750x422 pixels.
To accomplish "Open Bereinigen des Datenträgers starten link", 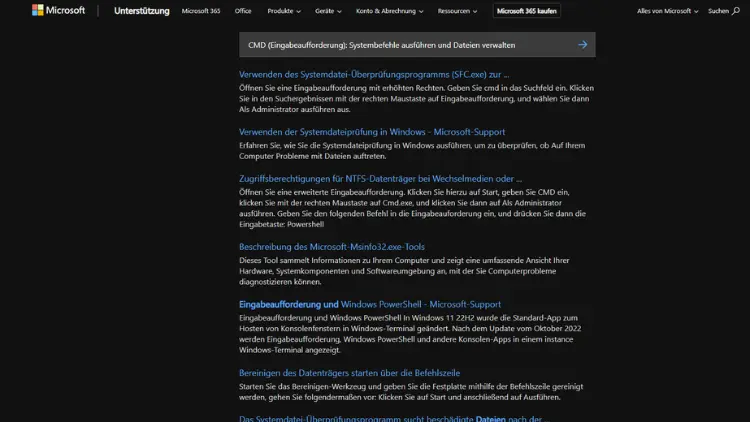I will (349, 373).
